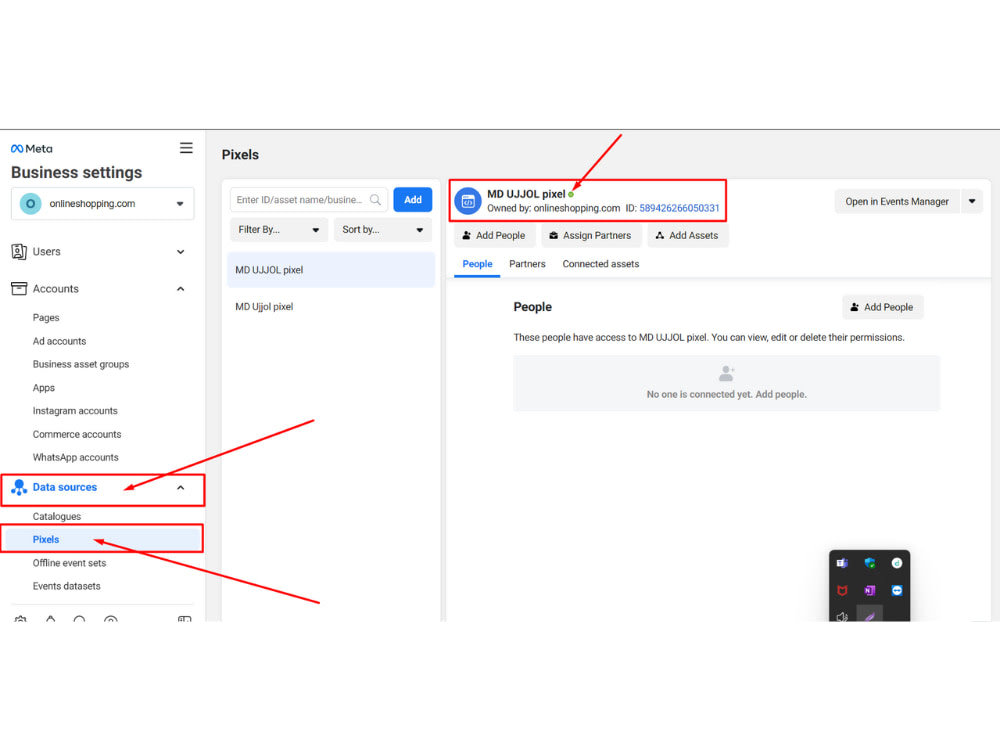Open Windows Security tray icon

pyautogui.click(x=869, y=563)
